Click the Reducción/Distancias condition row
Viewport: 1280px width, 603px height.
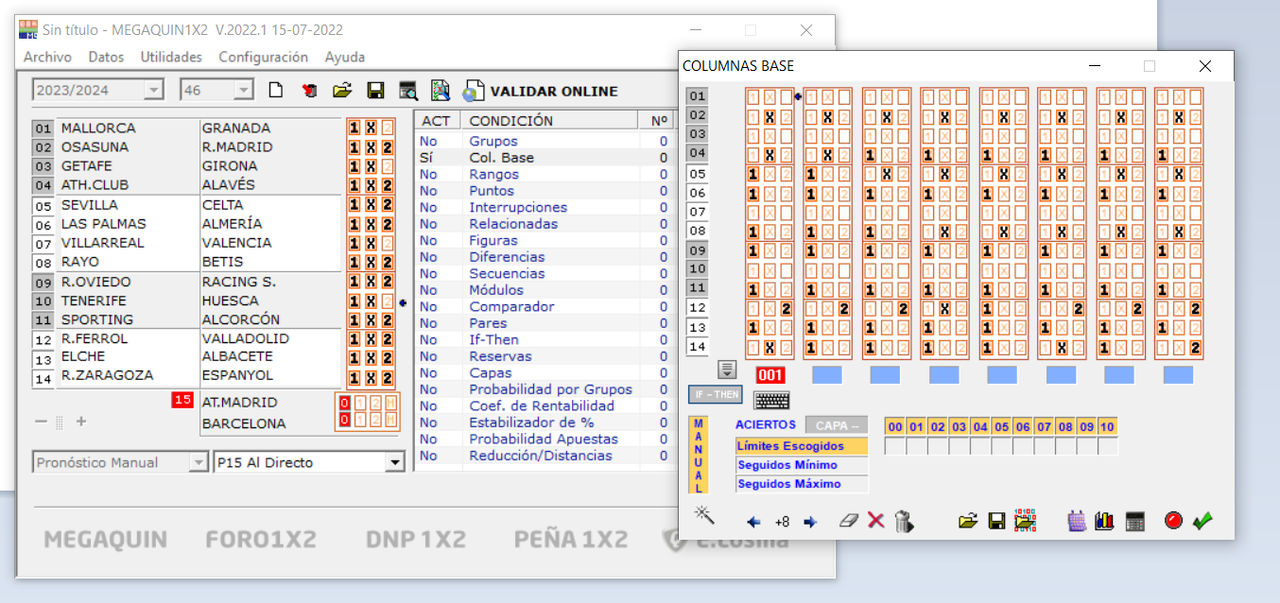(543, 456)
